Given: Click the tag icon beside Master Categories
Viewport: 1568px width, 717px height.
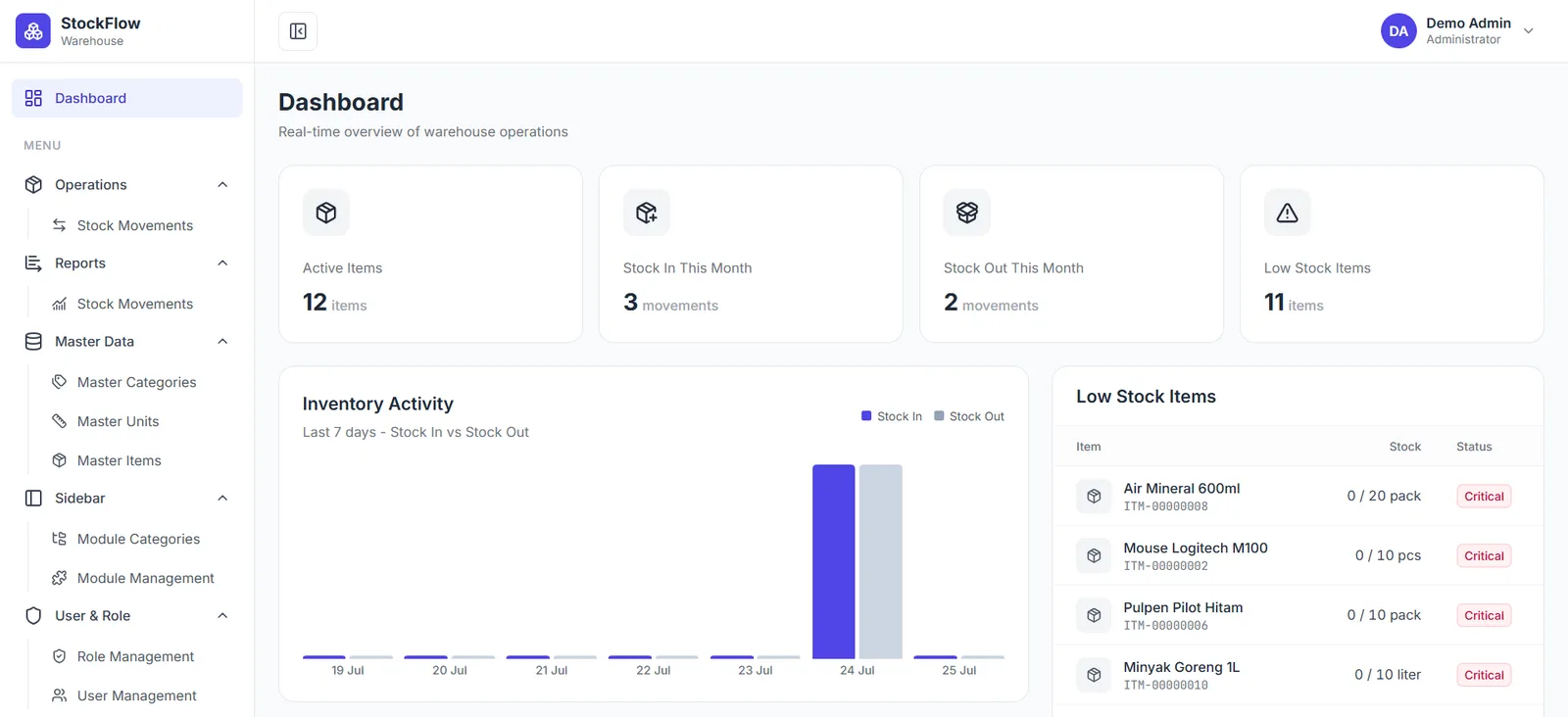Looking at the screenshot, I should click(60, 382).
